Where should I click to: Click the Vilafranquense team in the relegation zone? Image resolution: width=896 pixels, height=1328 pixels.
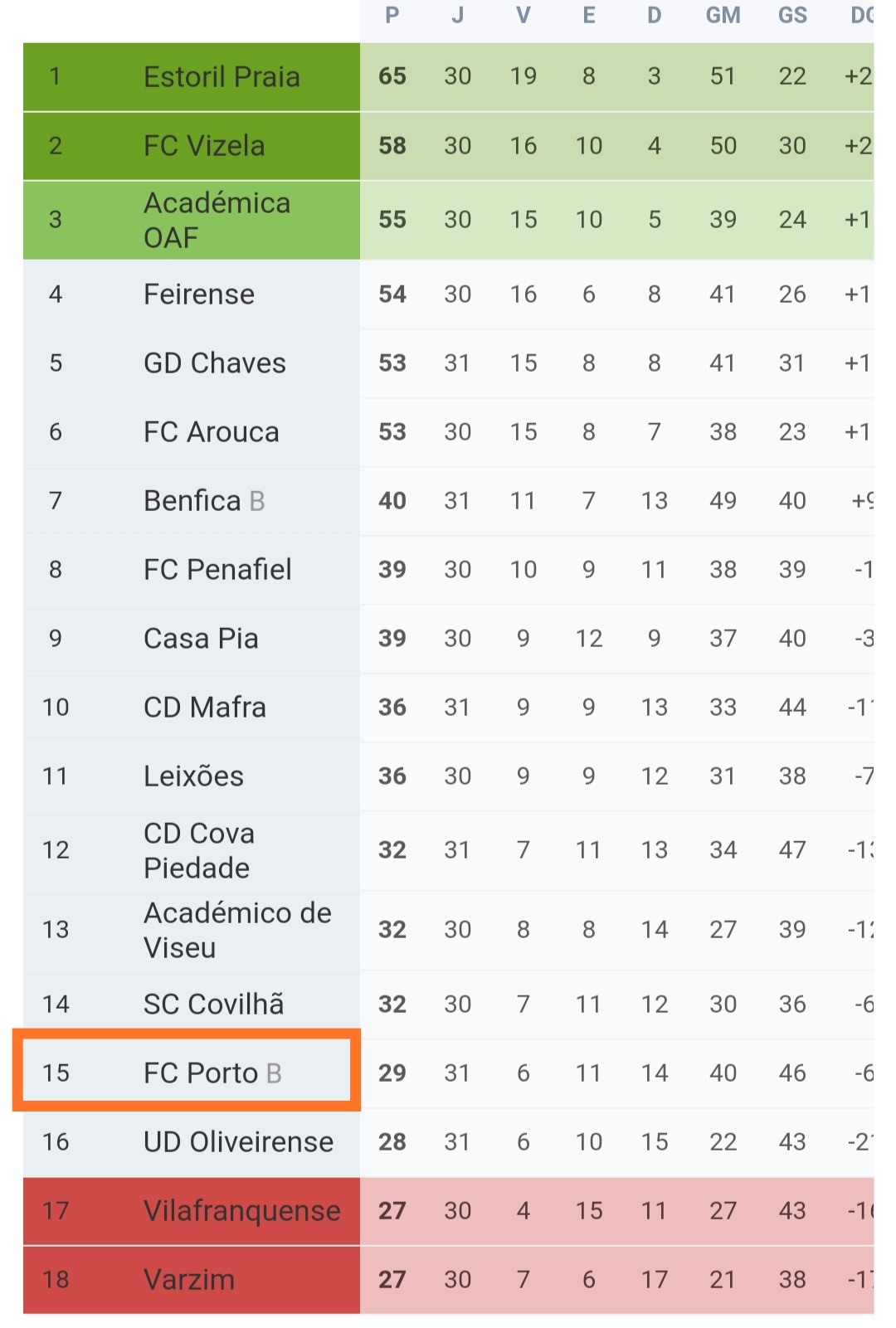coord(242,1211)
